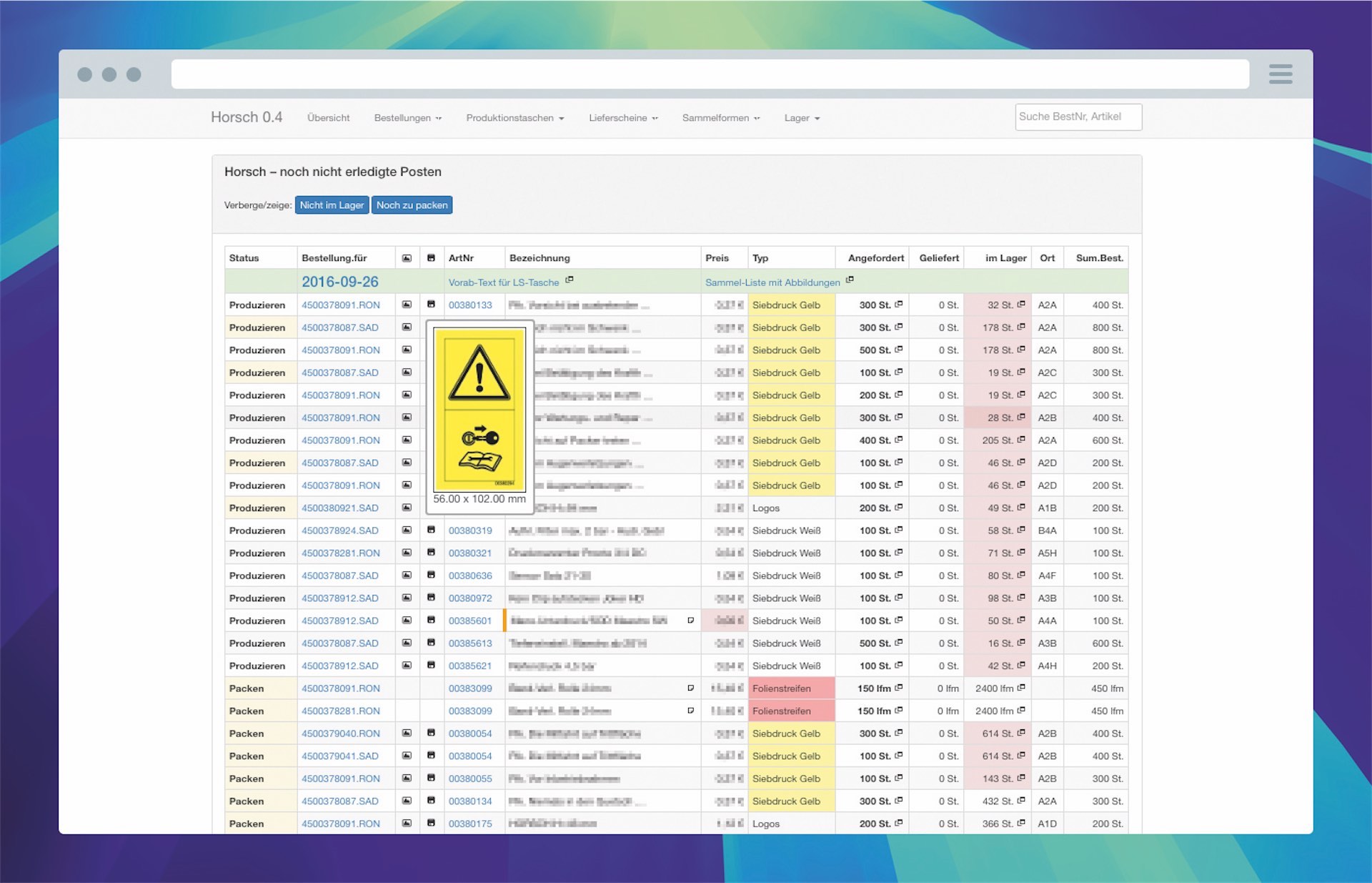Toggle the Nicht im Lager filter
The height and width of the screenshot is (883, 1372).
332,205
